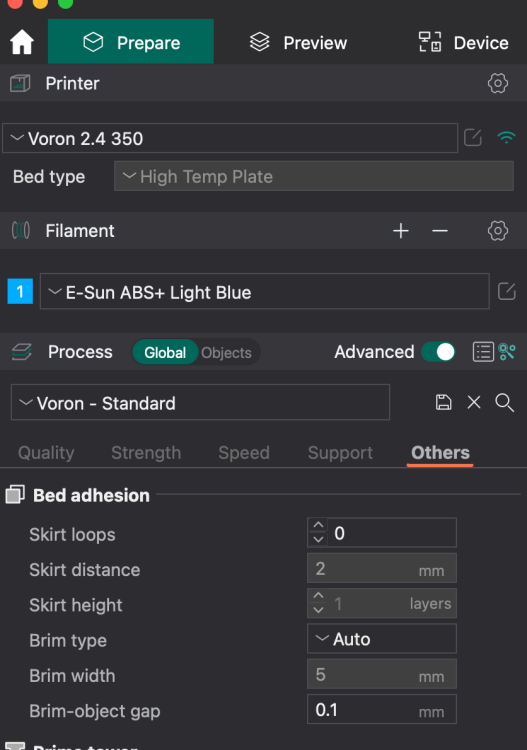Open filament settings gear icon

click(x=498, y=231)
